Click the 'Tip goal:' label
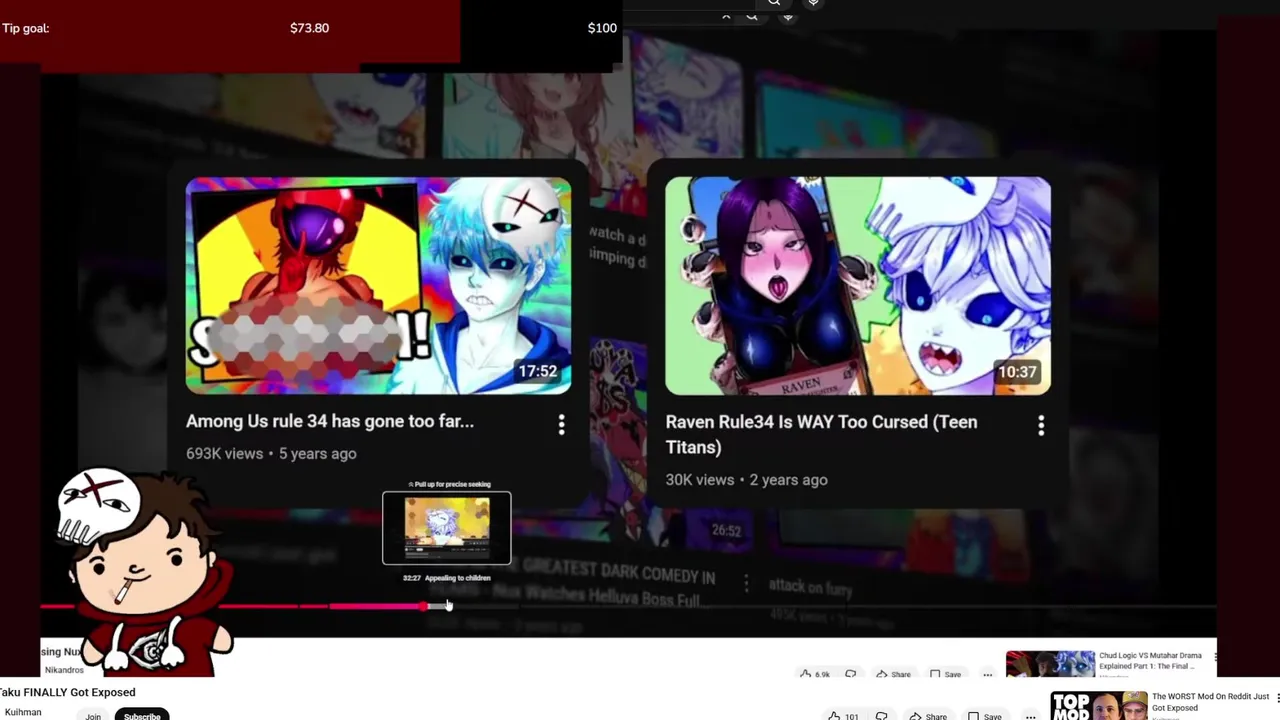Image resolution: width=1280 pixels, height=720 pixels. (x=26, y=28)
